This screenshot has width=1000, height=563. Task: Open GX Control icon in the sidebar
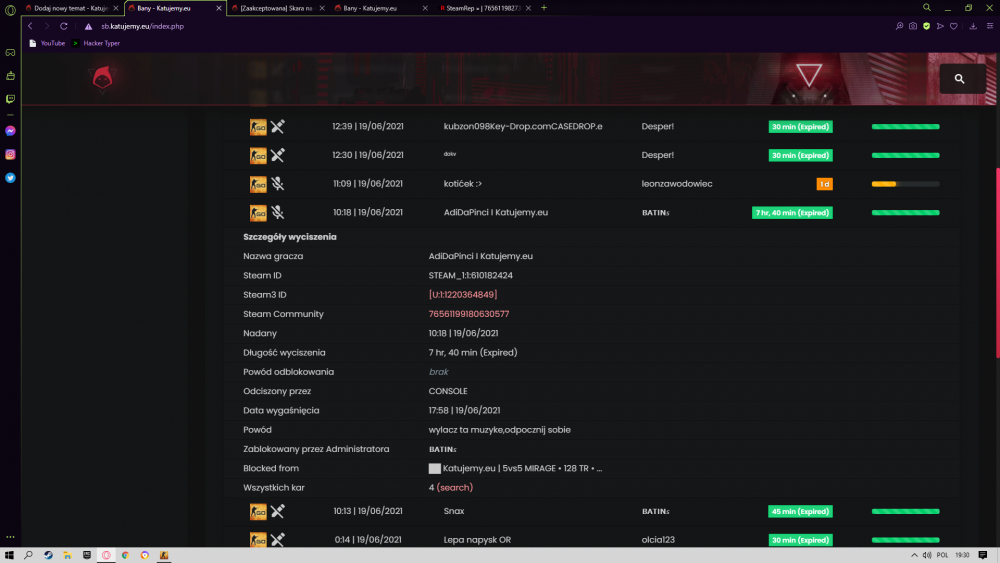click(10, 76)
